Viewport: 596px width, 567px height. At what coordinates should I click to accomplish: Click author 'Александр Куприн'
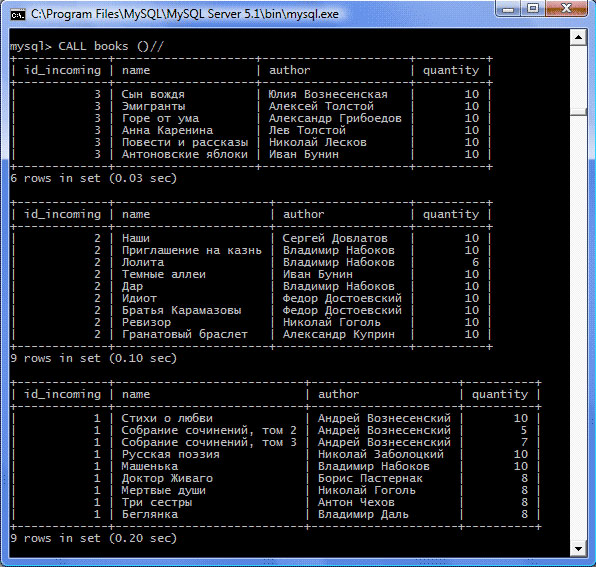click(x=339, y=334)
